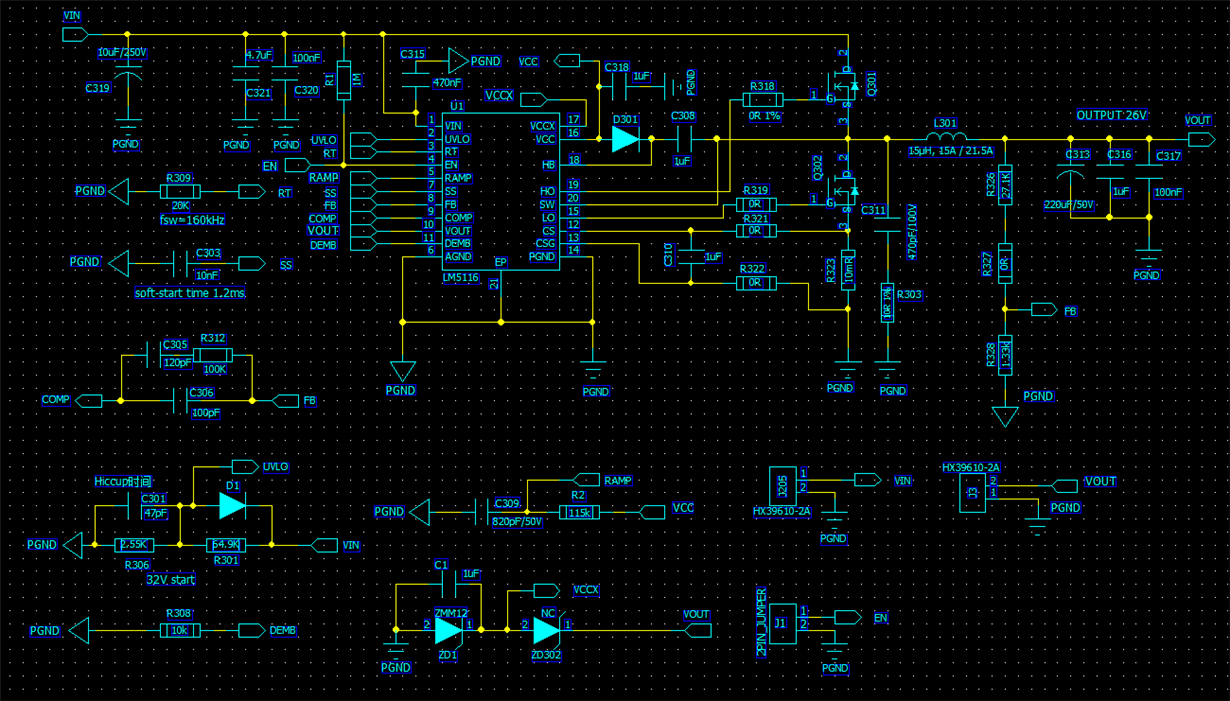Click the 'soft-start time 1.2ms' annotation
1230x701 pixels.
tap(190, 294)
